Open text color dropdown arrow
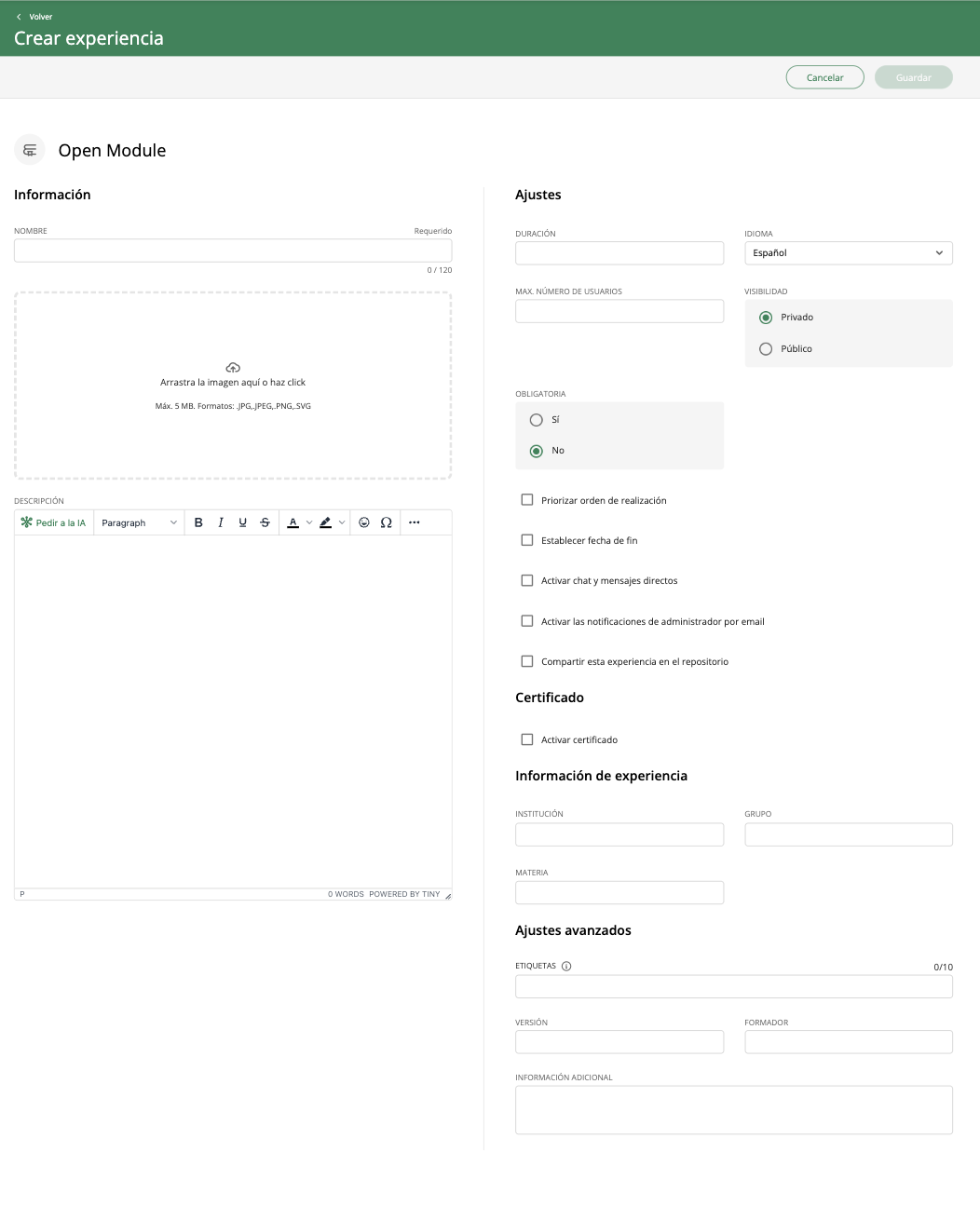980x1206 pixels. coord(309,522)
